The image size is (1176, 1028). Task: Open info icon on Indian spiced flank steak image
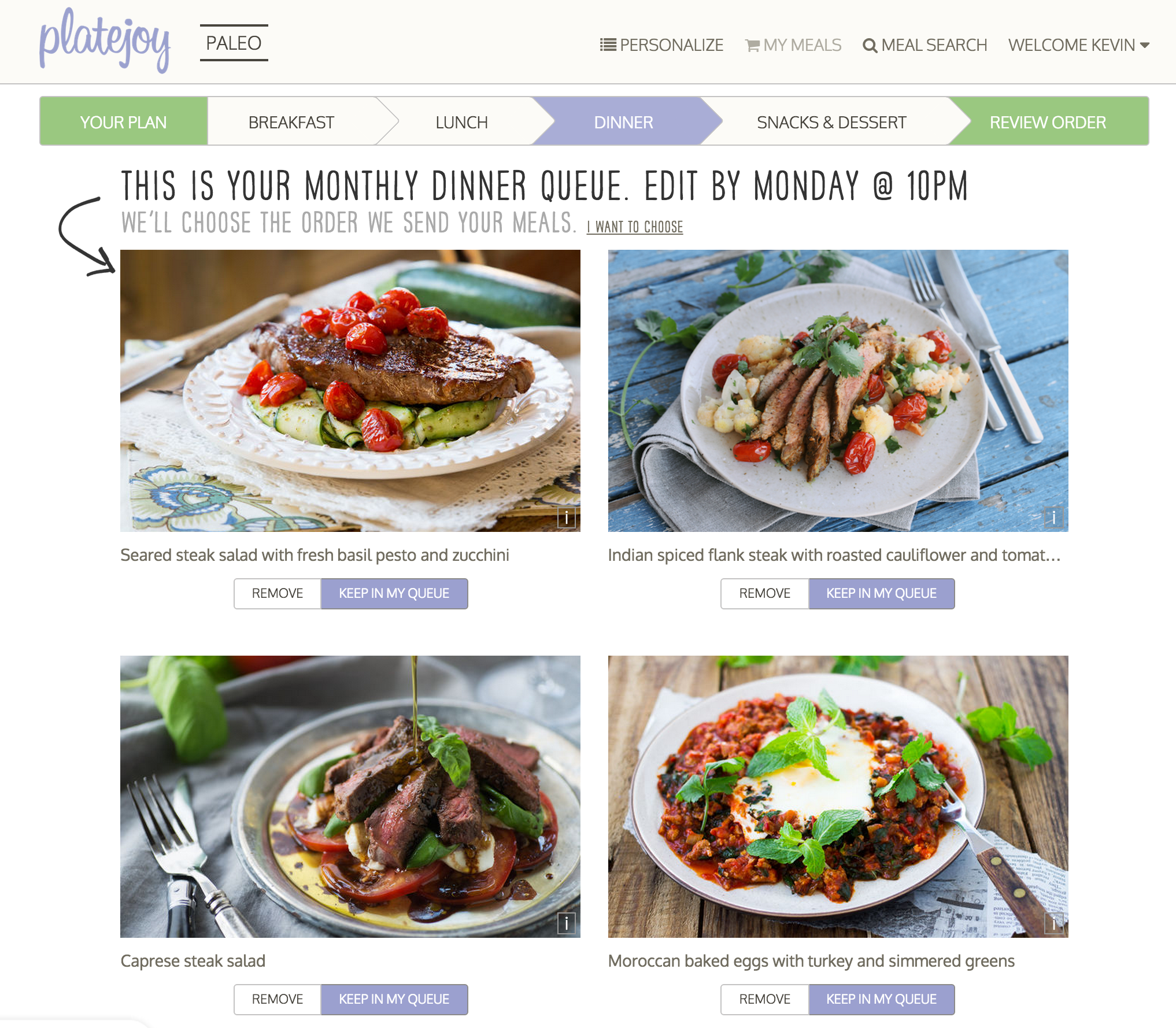[1053, 517]
